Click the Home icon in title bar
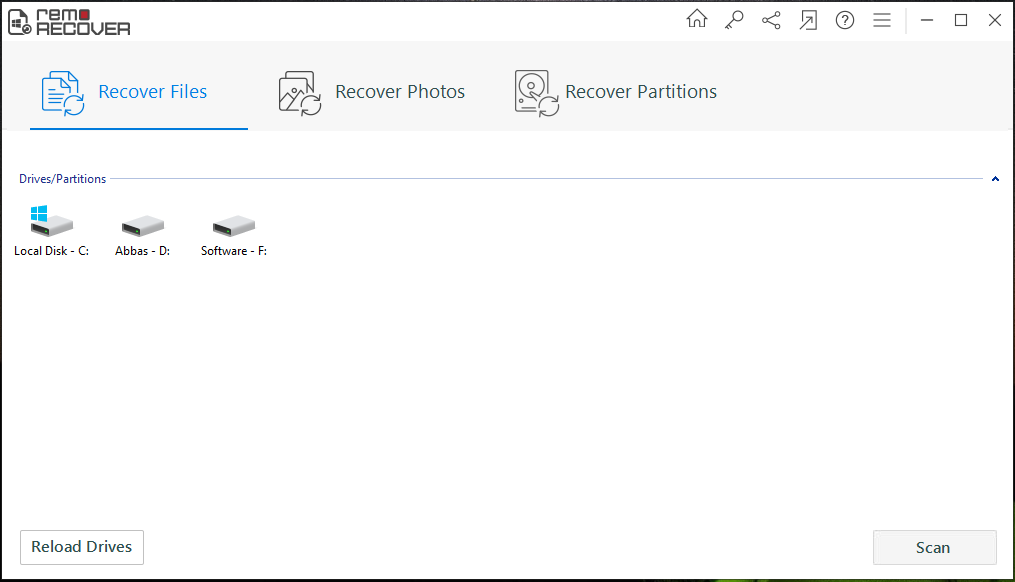 [x=697, y=19]
